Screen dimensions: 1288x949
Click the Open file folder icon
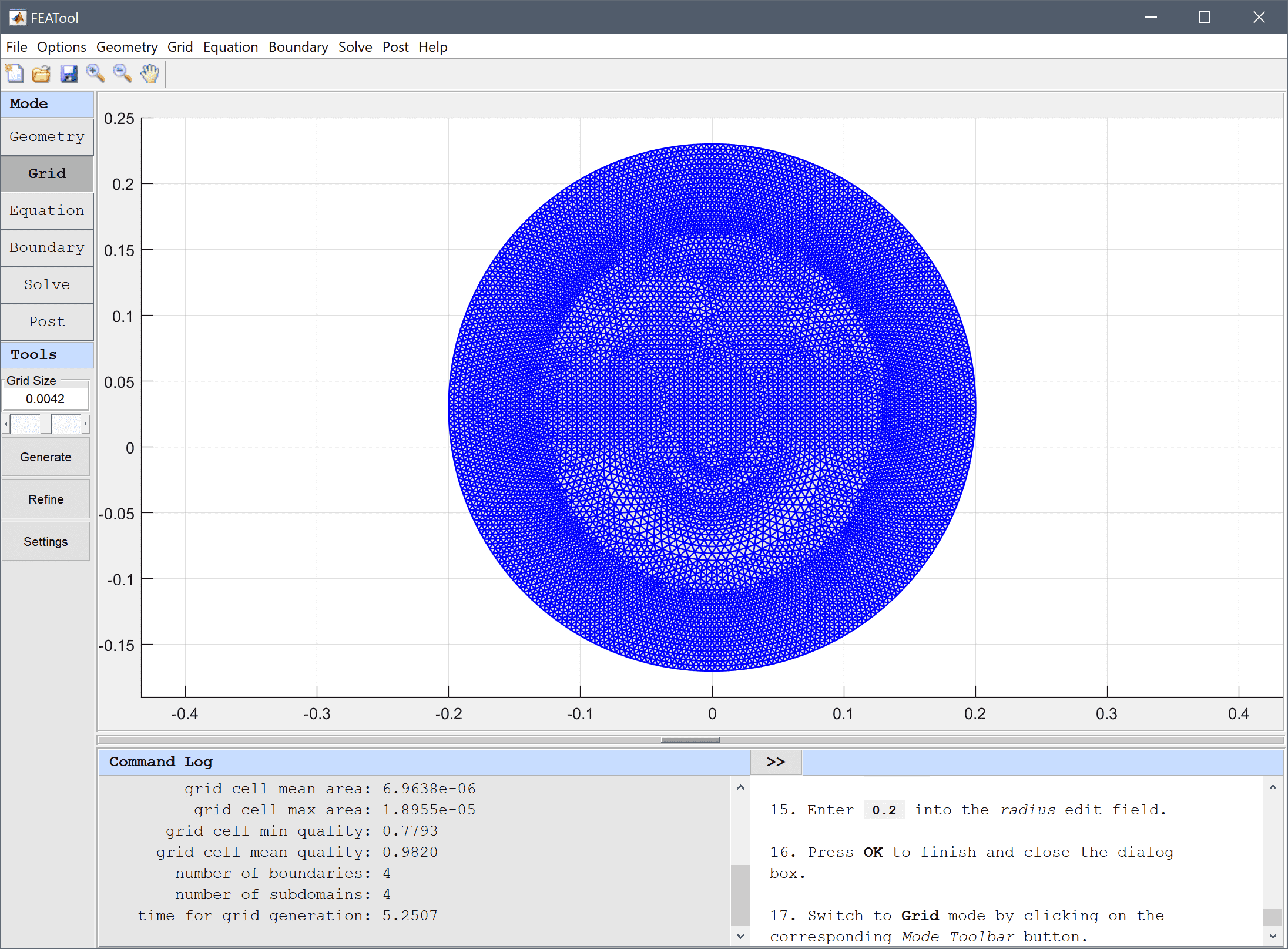(42, 73)
